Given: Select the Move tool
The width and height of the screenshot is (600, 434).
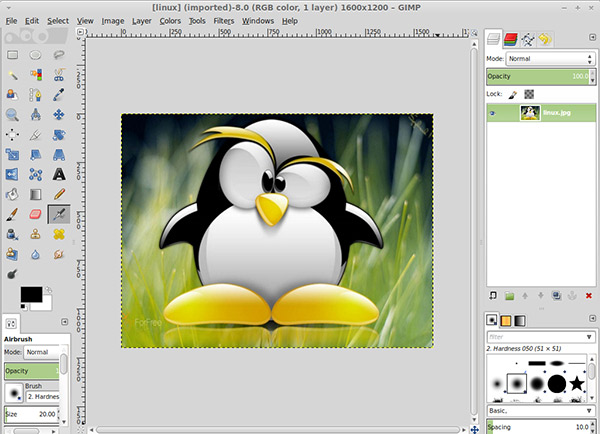Looking at the screenshot, I should pos(59,114).
